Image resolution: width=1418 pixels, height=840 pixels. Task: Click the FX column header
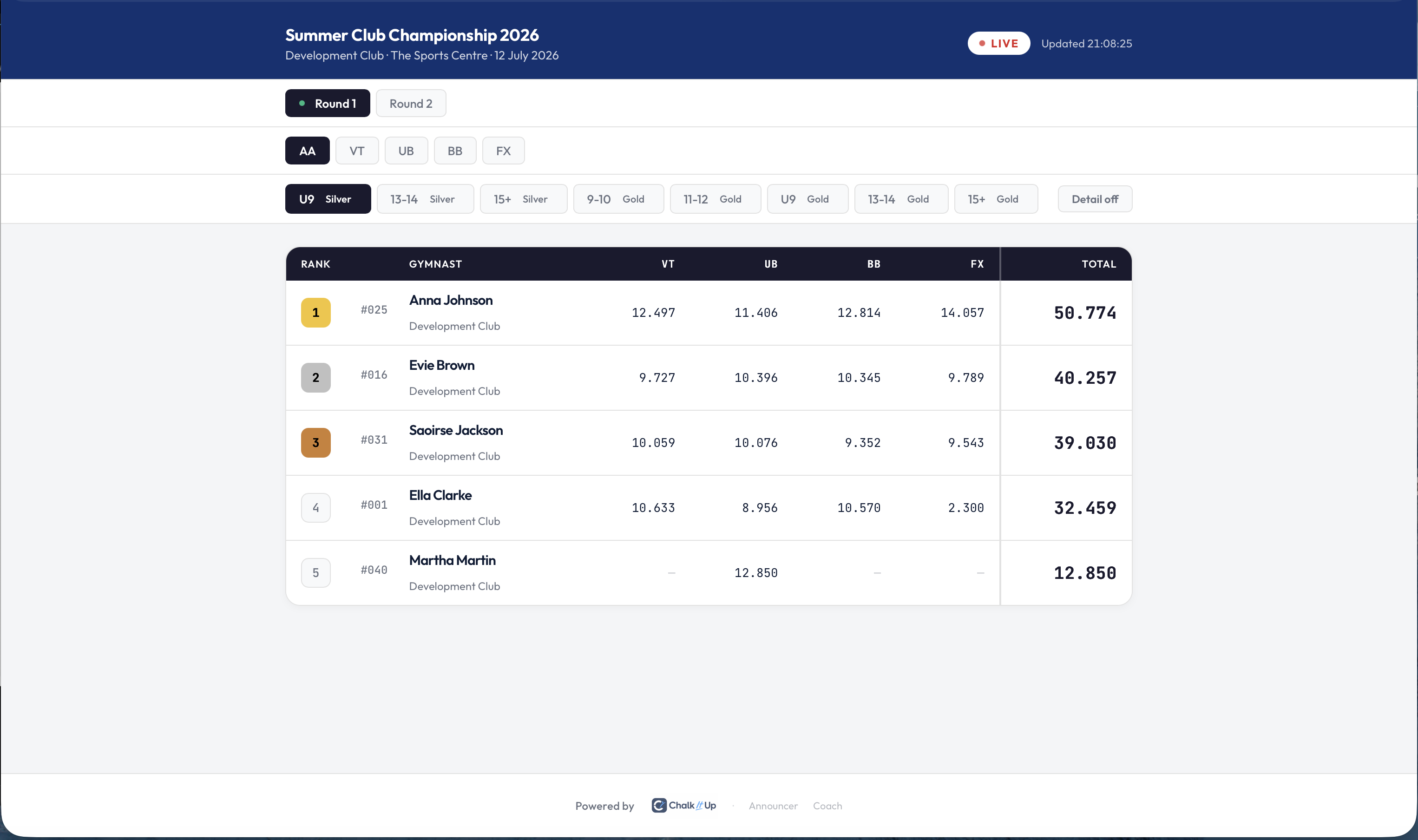pos(977,264)
